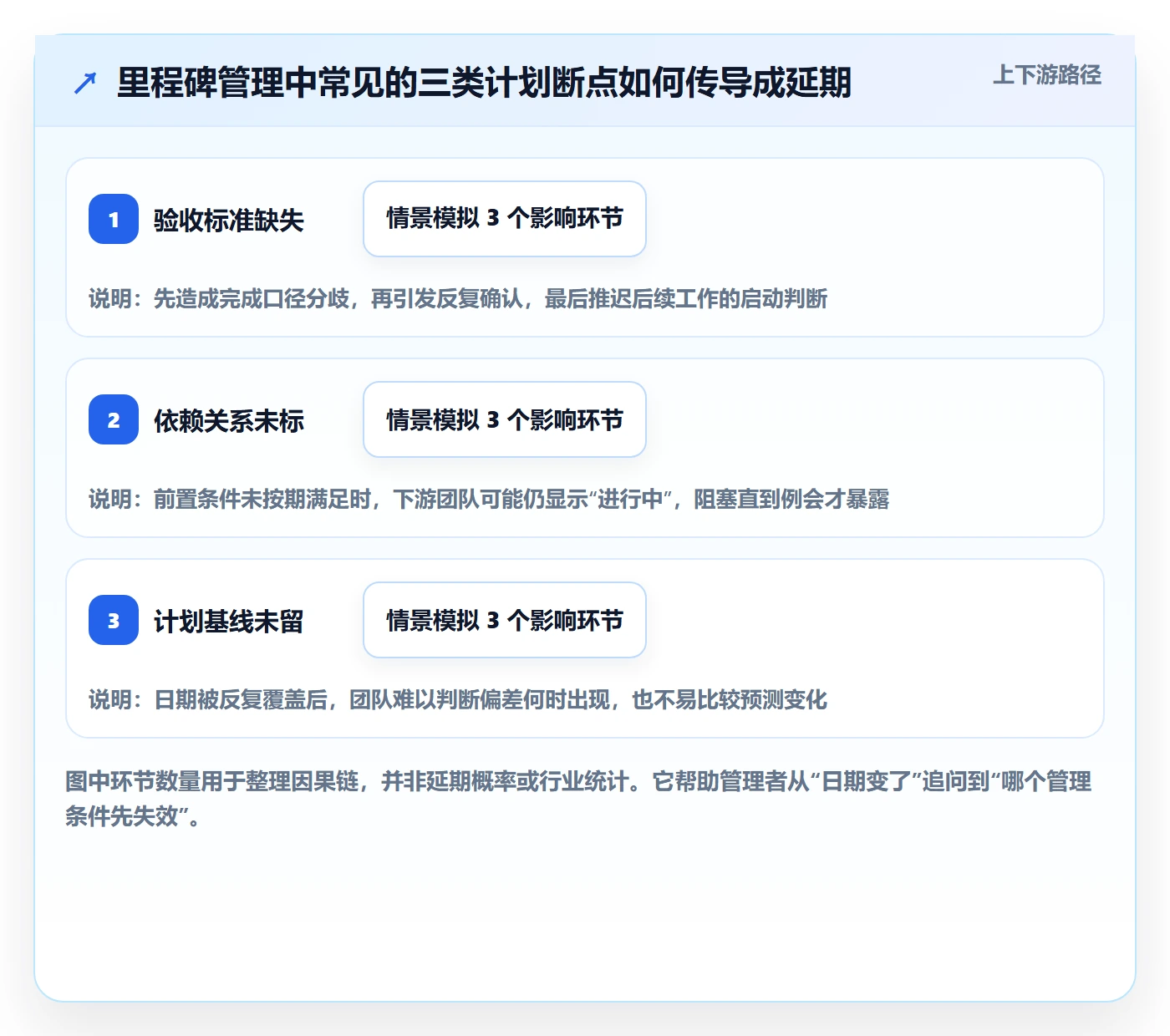Screen dimensions: 1170x1036
Task: Click the number 3 badge for 计划基线未留
Action: (114, 620)
